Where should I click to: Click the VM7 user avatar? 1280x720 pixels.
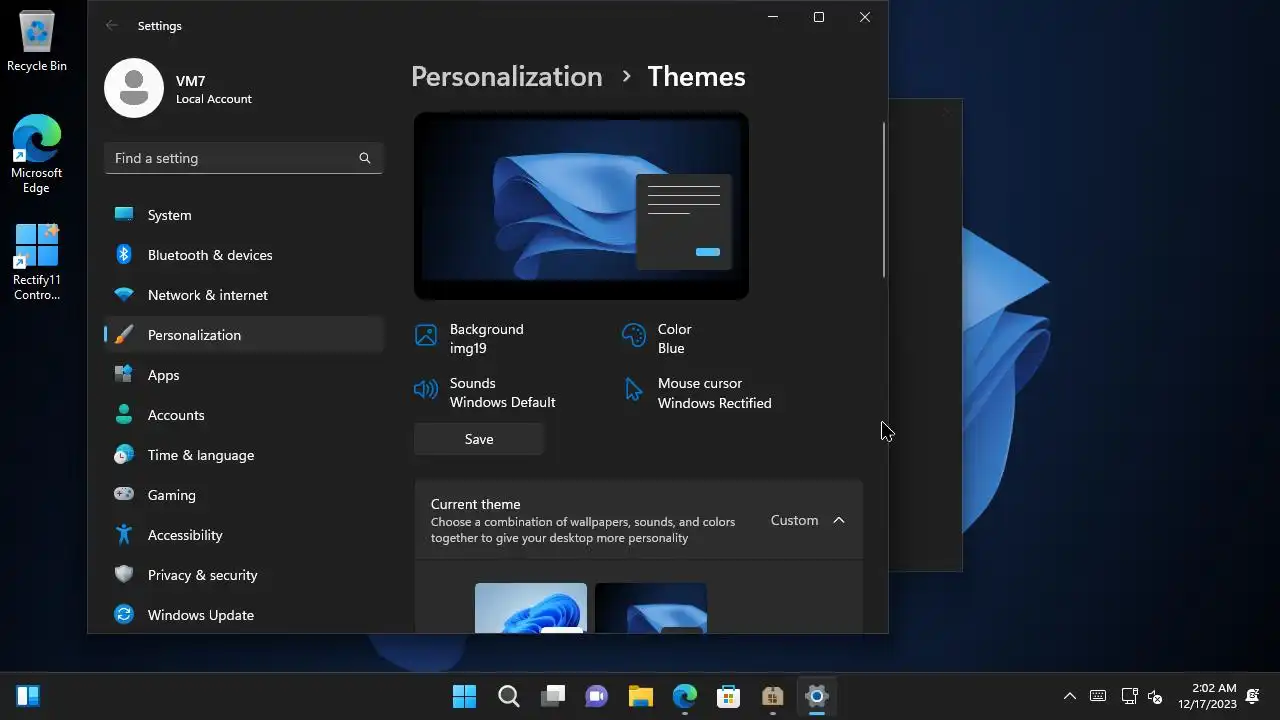pyautogui.click(x=134, y=88)
